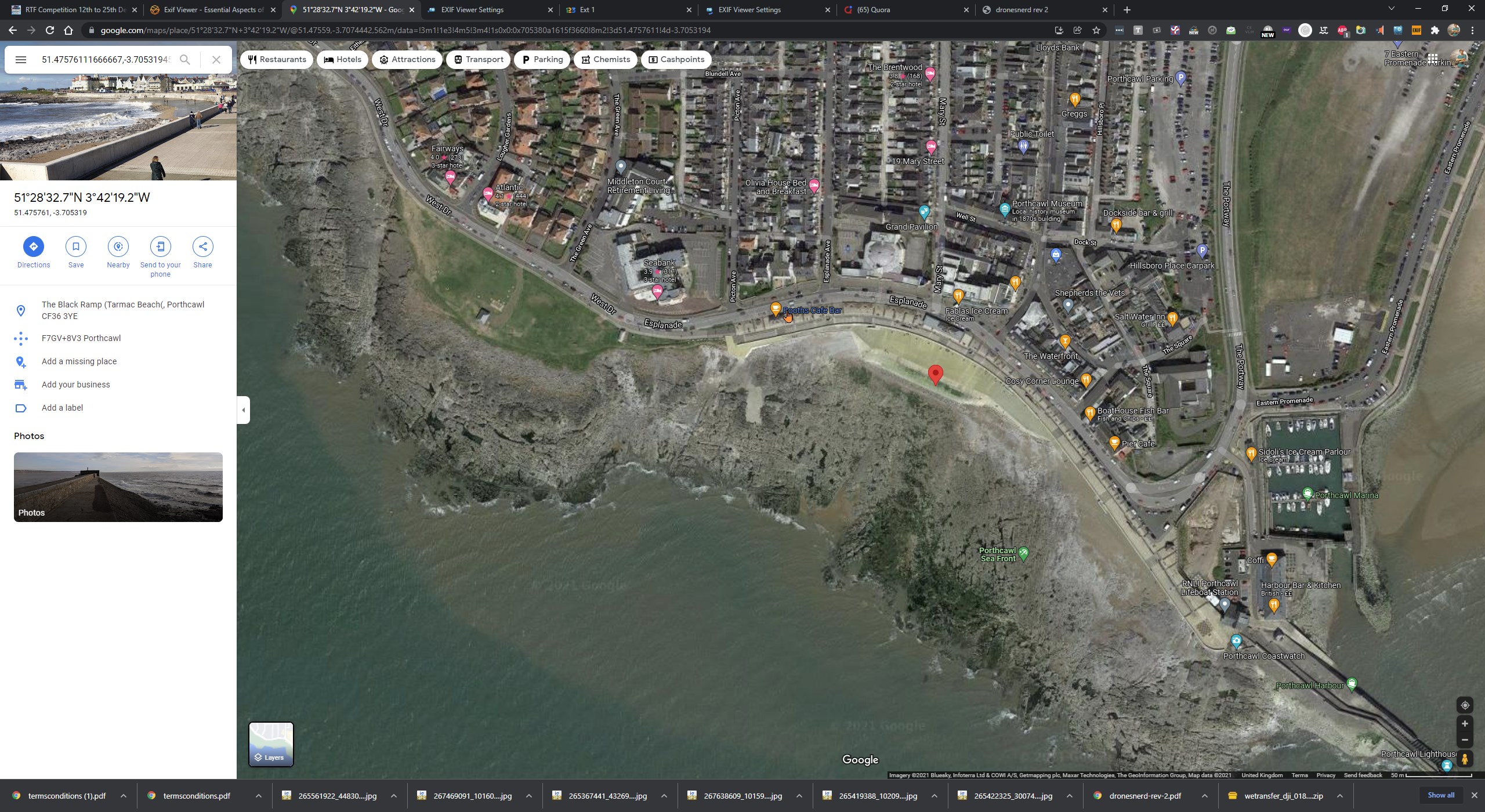Zoom in the map with the plus button
The height and width of the screenshot is (812, 1485).
pos(1465,723)
